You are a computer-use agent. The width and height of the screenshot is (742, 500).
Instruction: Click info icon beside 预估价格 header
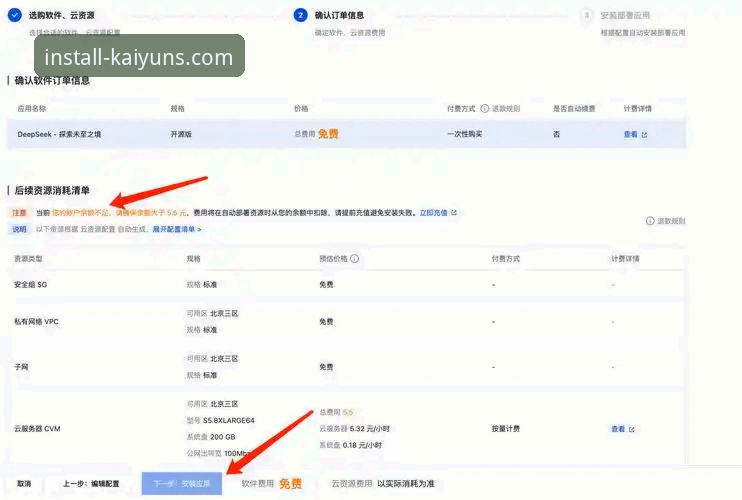(354, 259)
